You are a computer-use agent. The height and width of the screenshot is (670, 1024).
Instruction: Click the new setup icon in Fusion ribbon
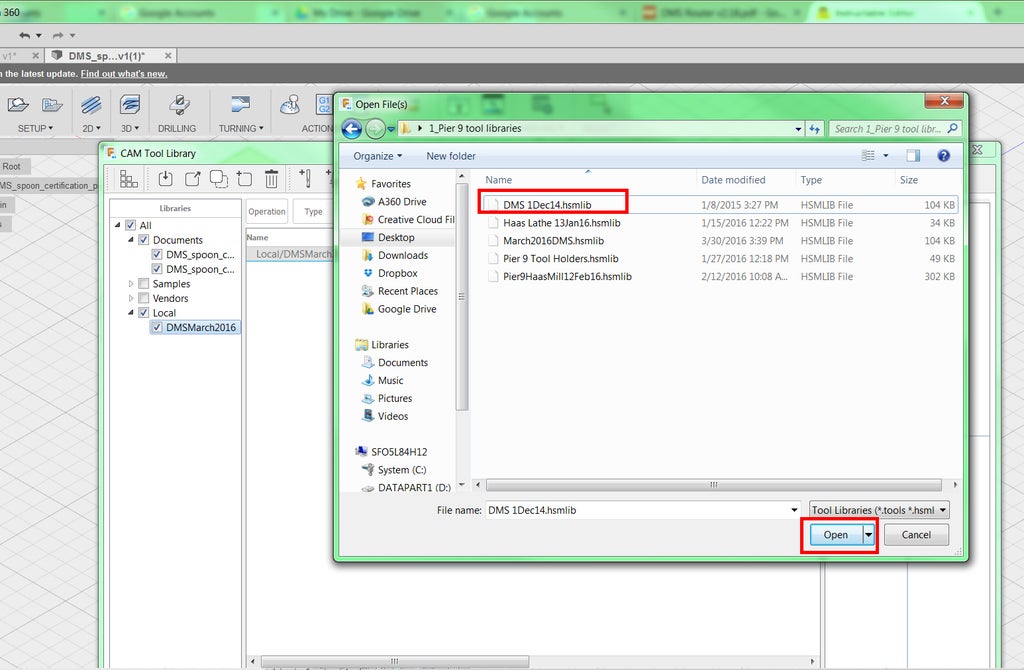18,104
